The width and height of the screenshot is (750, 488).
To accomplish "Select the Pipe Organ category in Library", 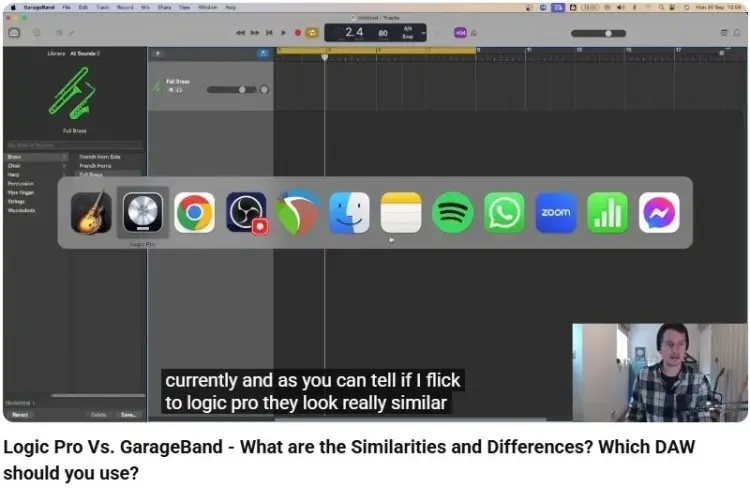I will point(21,193).
